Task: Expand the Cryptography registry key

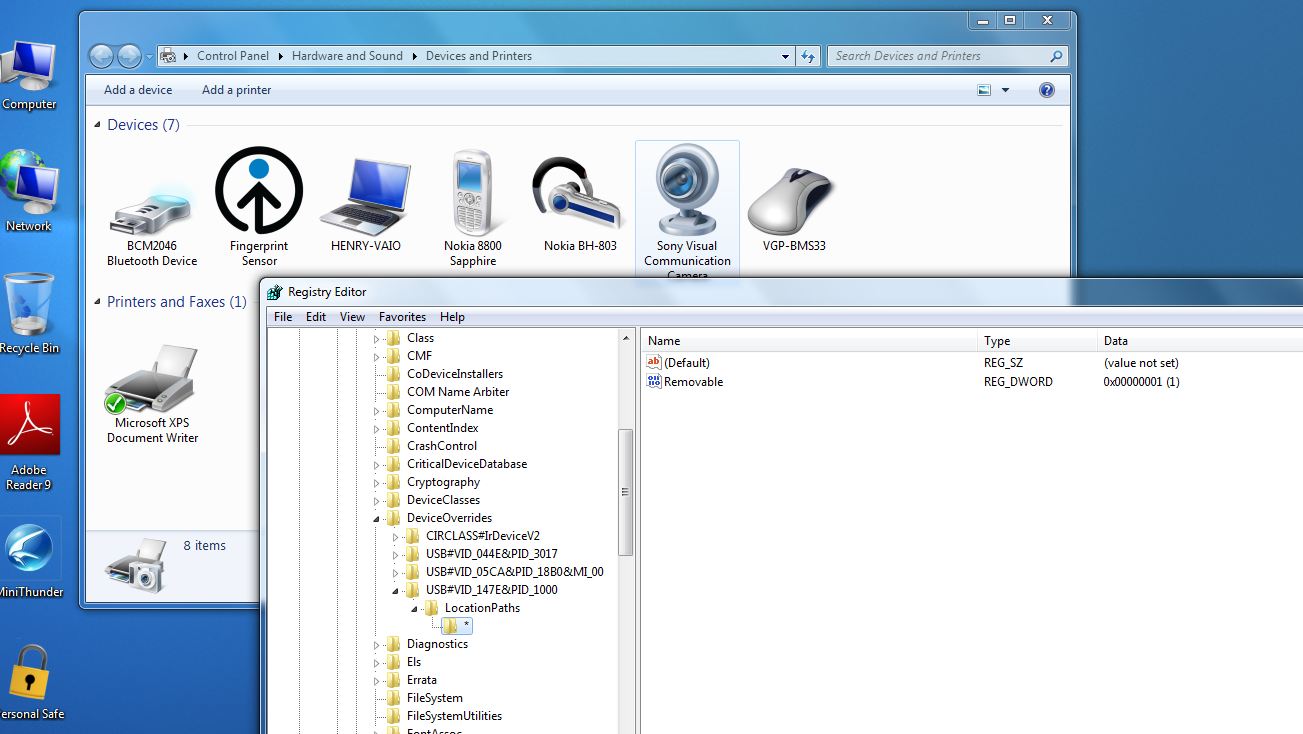Action: pos(377,482)
